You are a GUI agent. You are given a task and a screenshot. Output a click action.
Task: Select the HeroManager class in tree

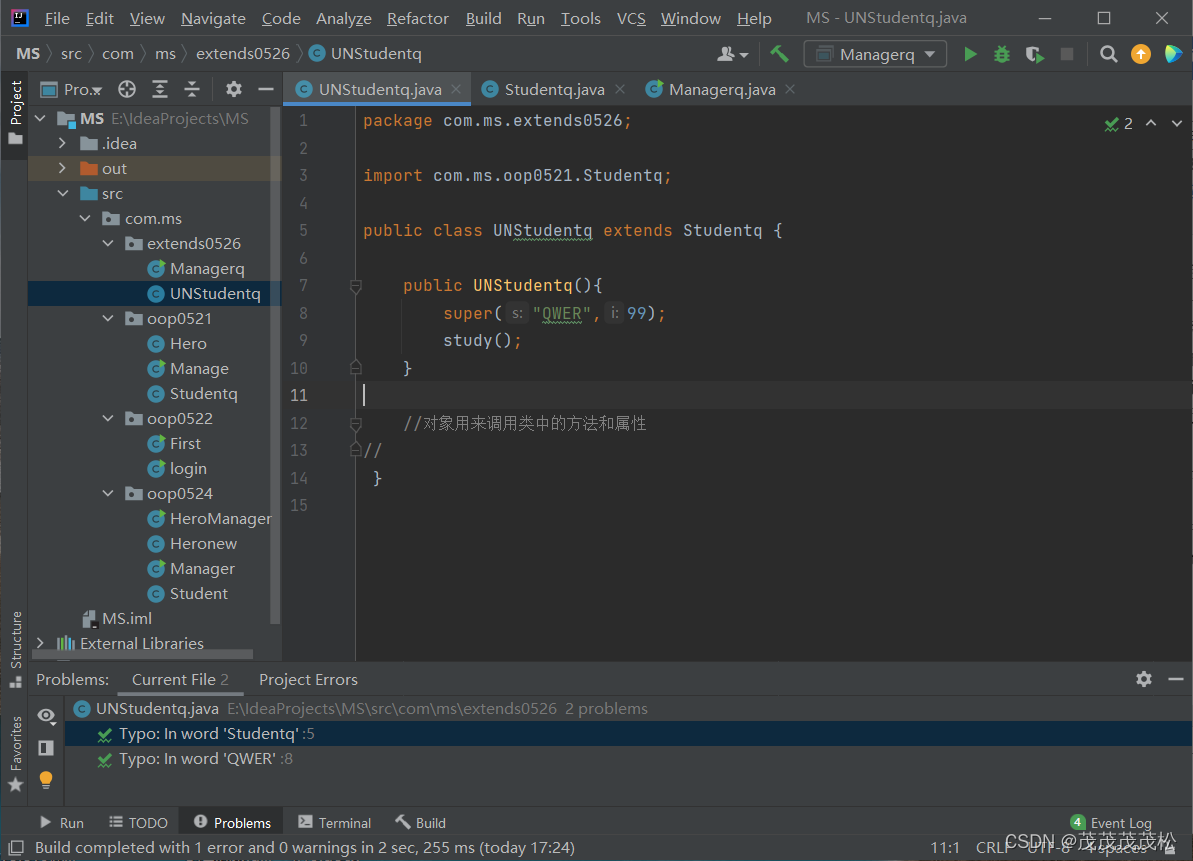220,519
